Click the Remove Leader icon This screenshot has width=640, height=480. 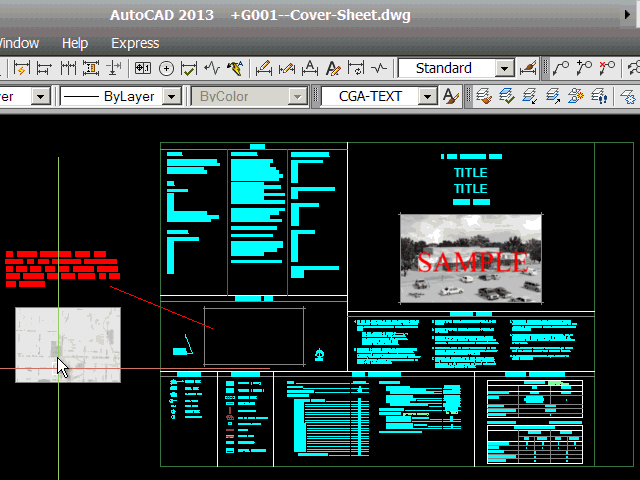[x=607, y=68]
